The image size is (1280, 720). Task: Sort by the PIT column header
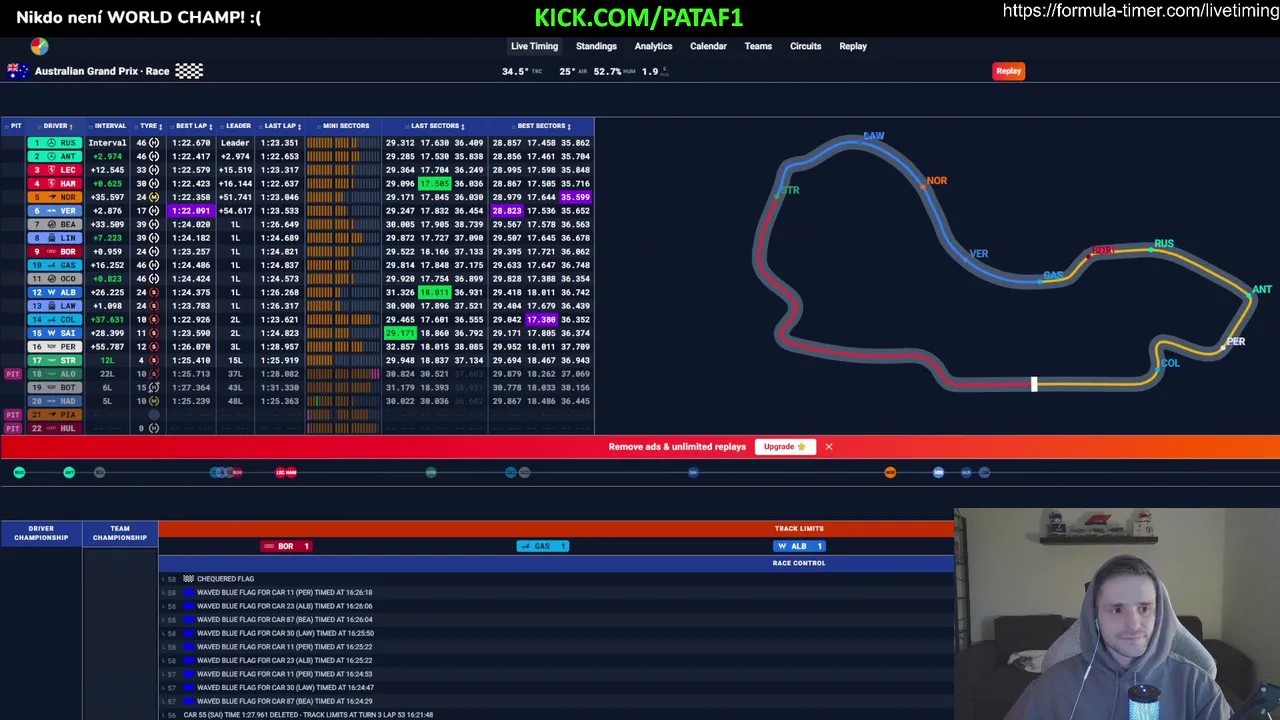click(x=14, y=126)
